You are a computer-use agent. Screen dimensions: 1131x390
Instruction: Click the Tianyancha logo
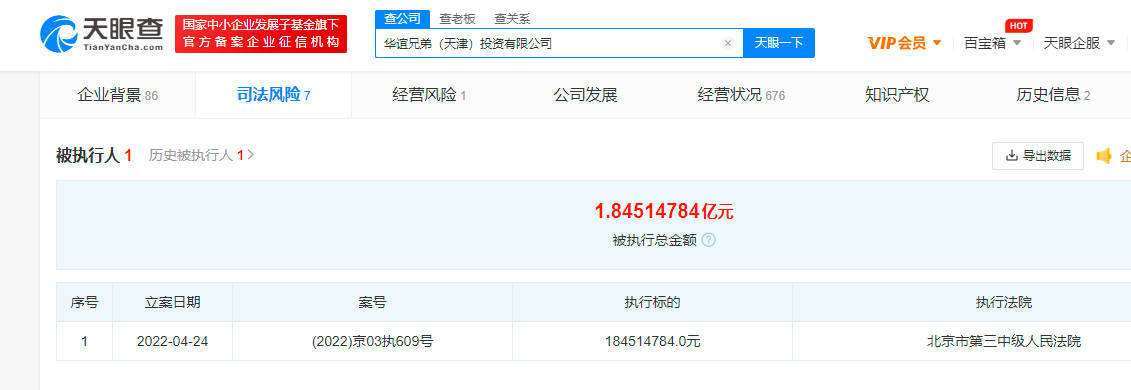102,34
